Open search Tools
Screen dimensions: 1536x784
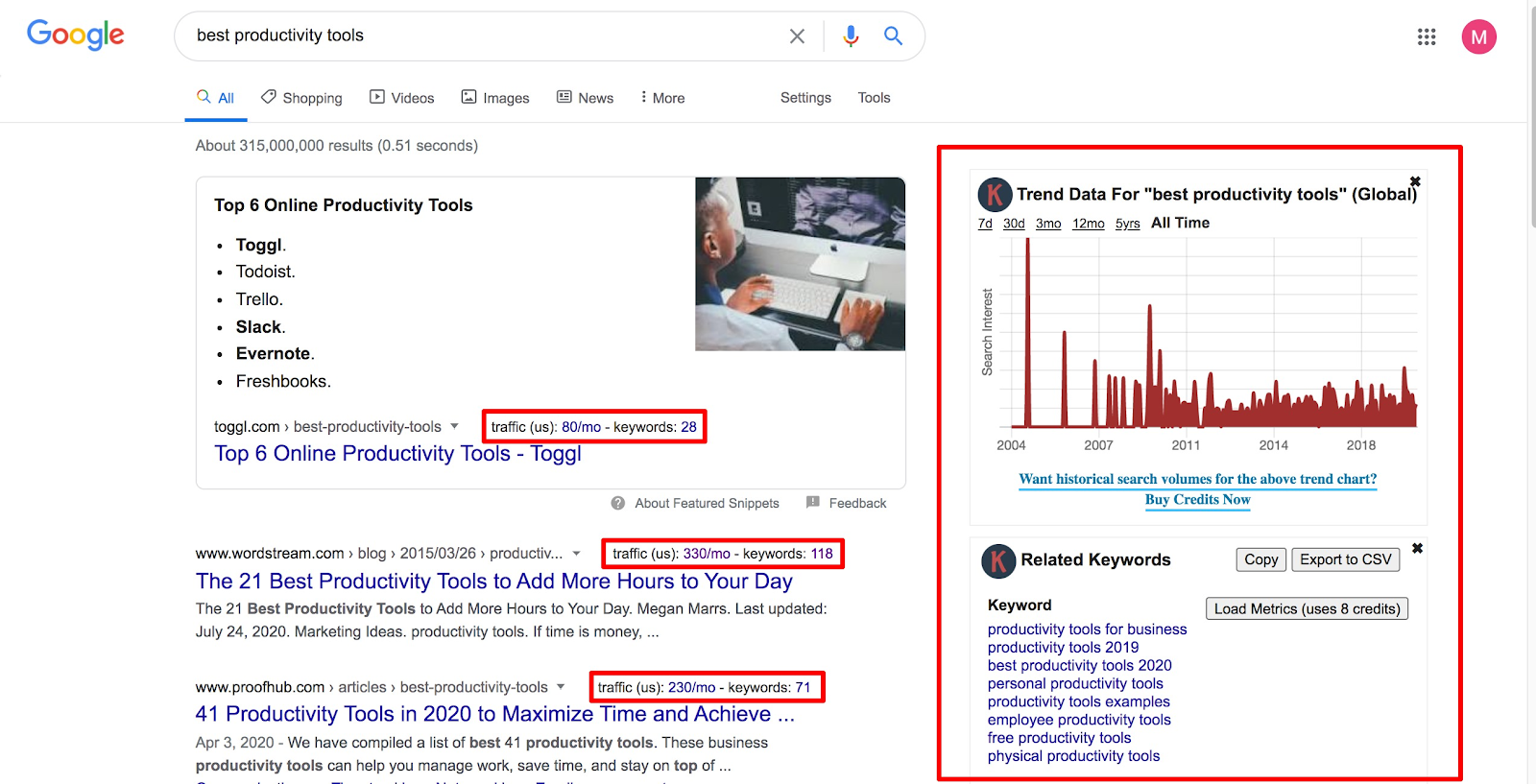pyautogui.click(x=874, y=98)
